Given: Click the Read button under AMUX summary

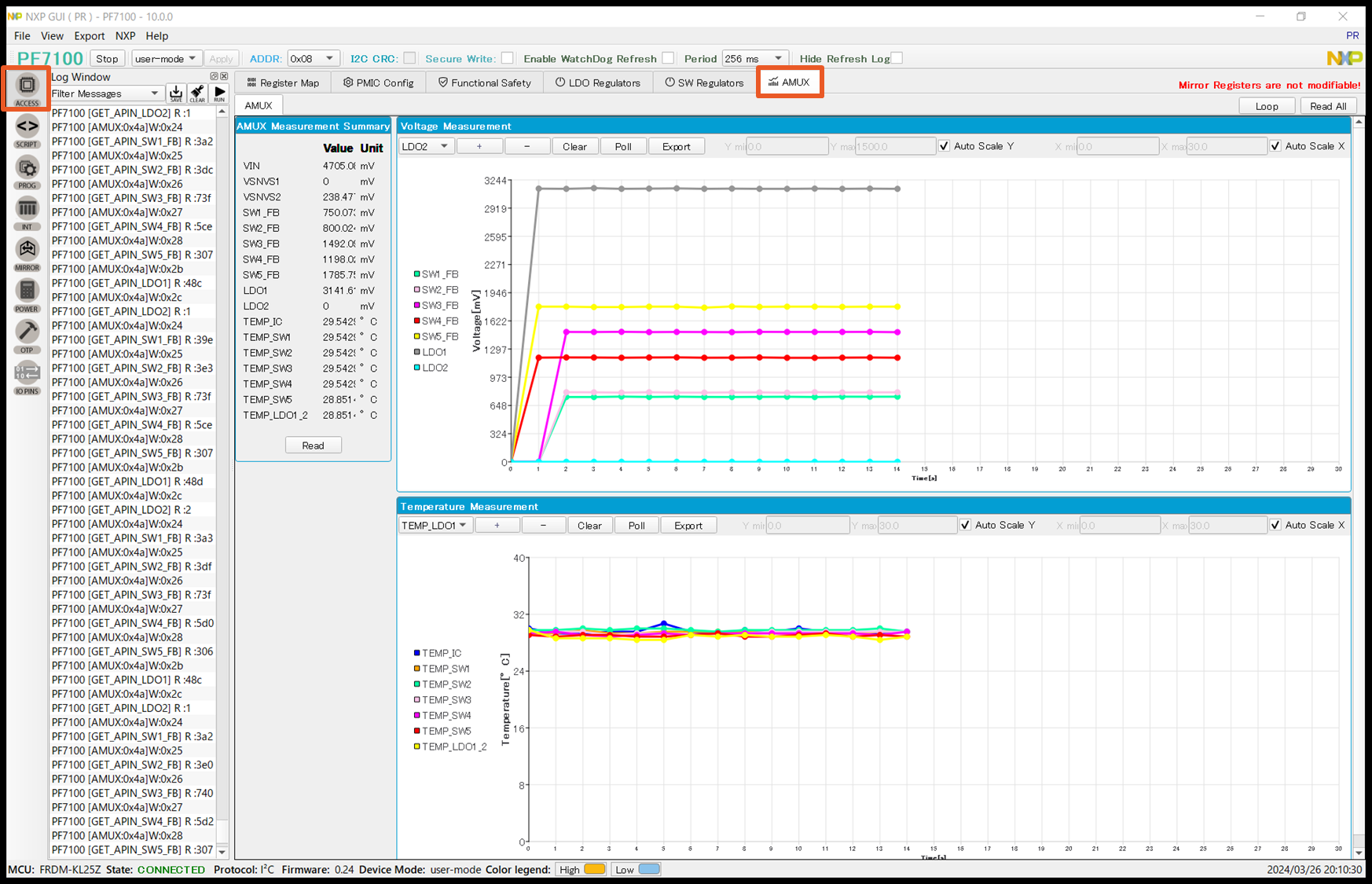Looking at the screenshot, I should tap(313, 446).
